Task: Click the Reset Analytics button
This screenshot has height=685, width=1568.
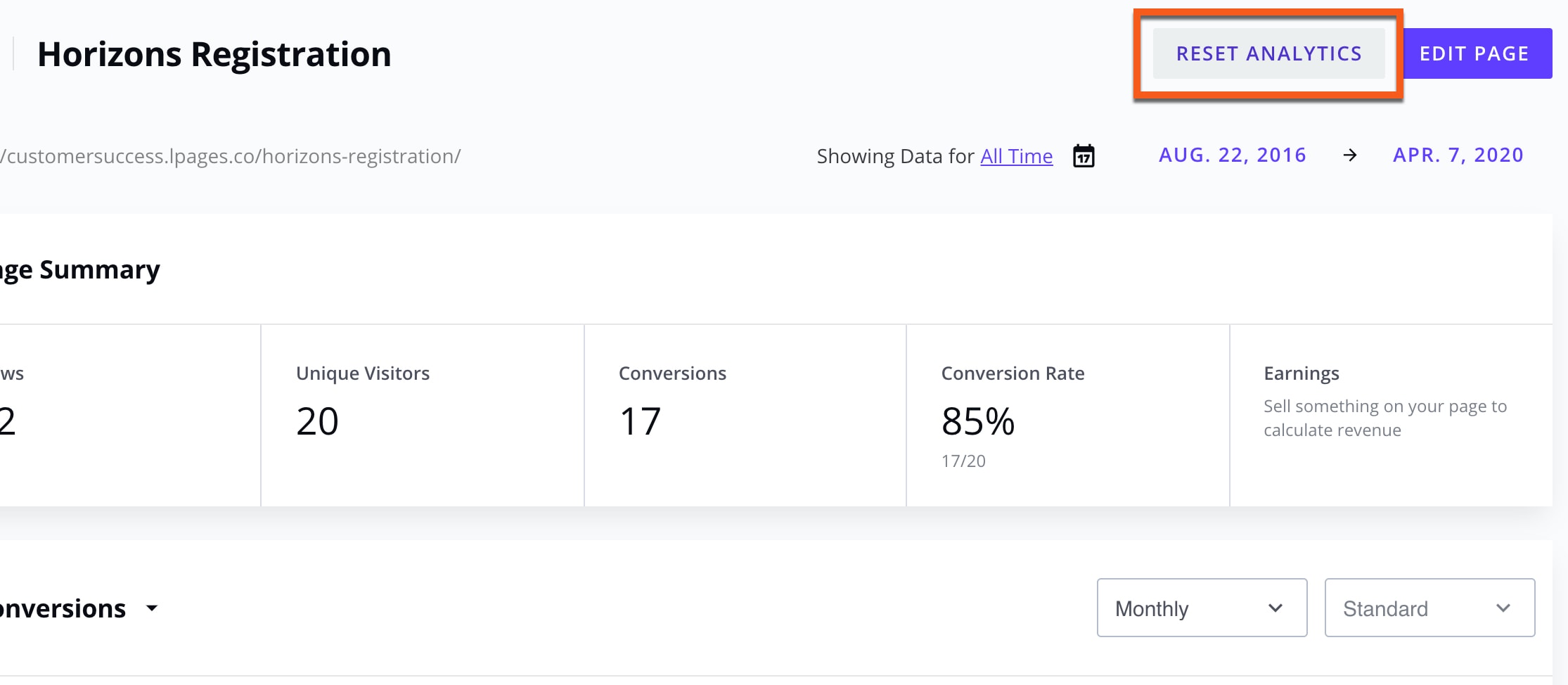Action: pyautogui.click(x=1268, y=53)
